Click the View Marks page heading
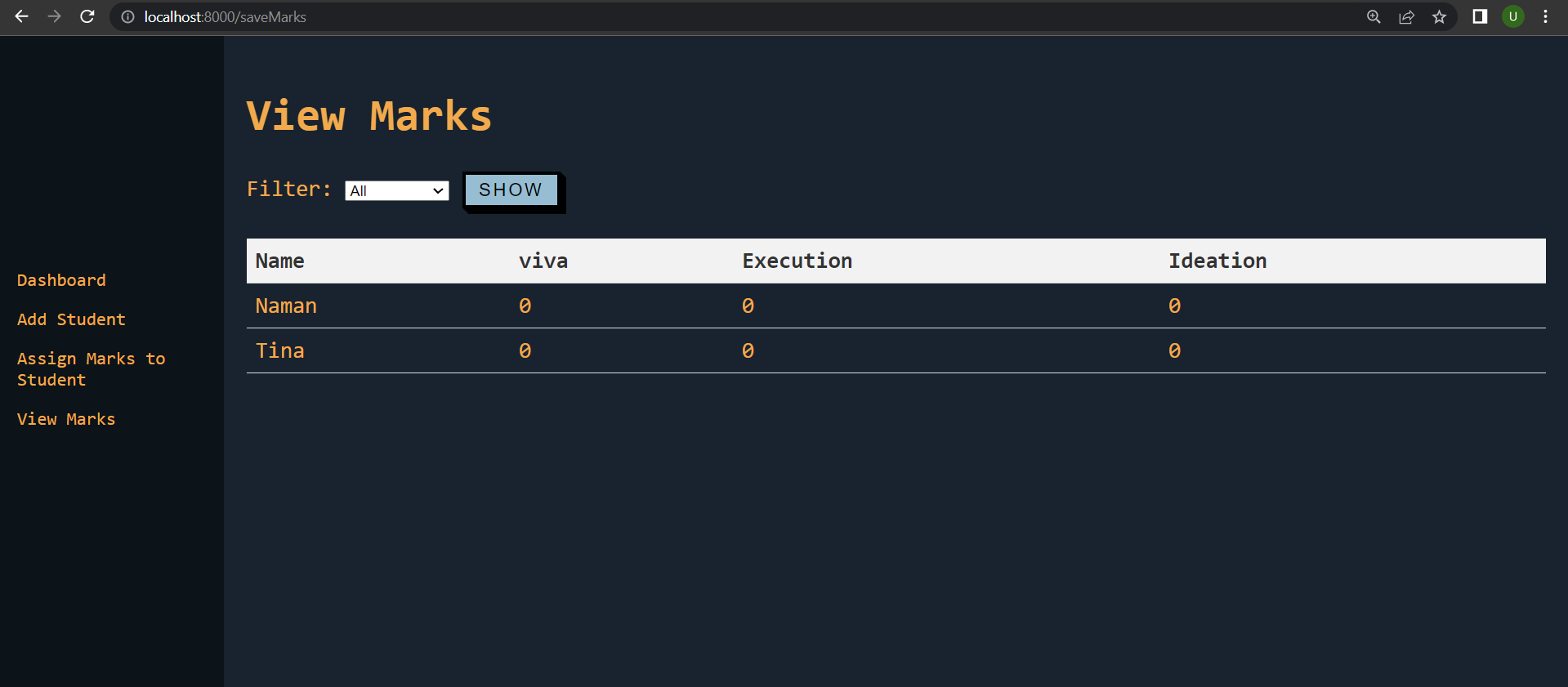 (369, 115)
